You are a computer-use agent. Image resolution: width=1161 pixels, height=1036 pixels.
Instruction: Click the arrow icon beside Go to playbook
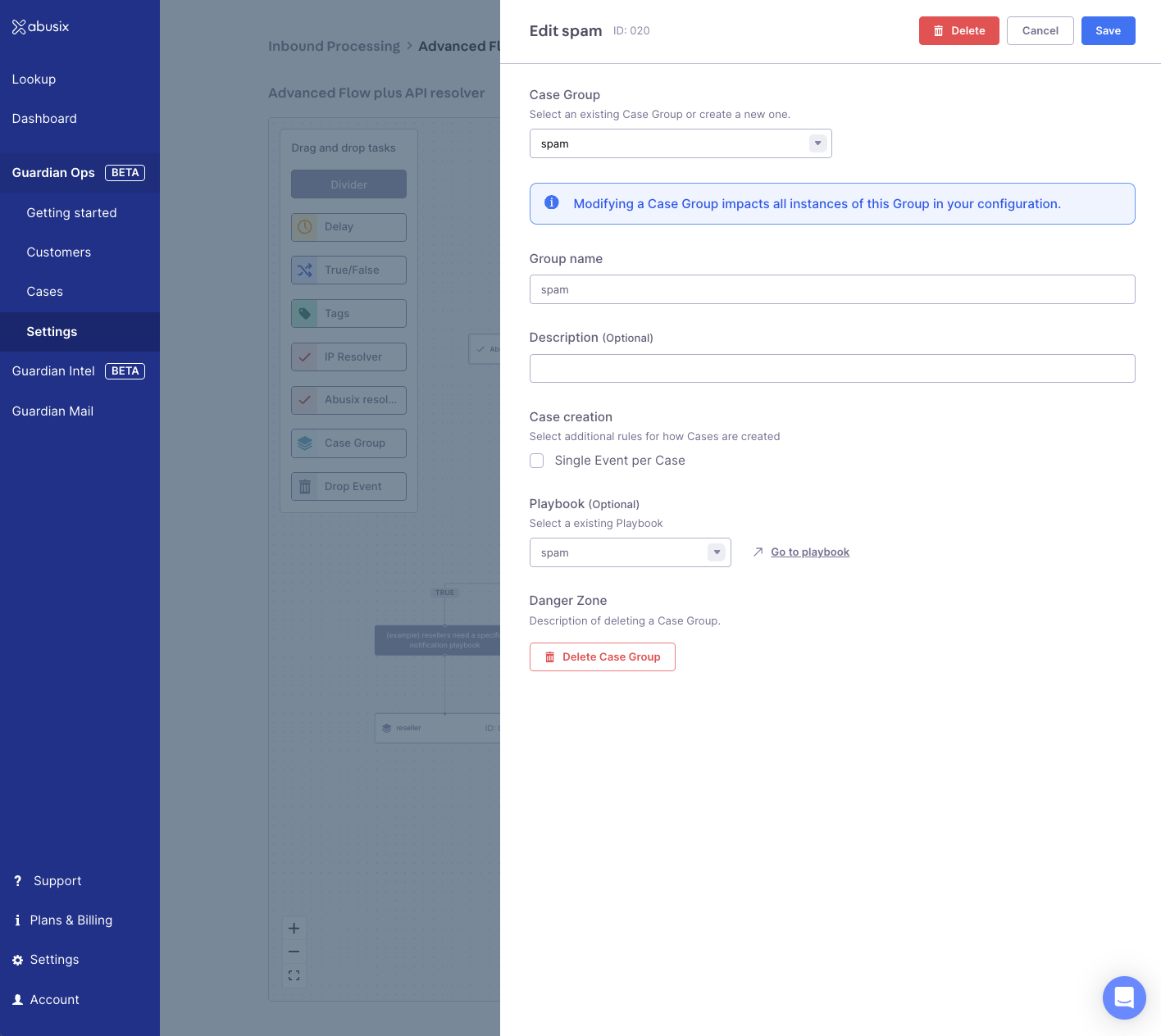click(758, 552)
